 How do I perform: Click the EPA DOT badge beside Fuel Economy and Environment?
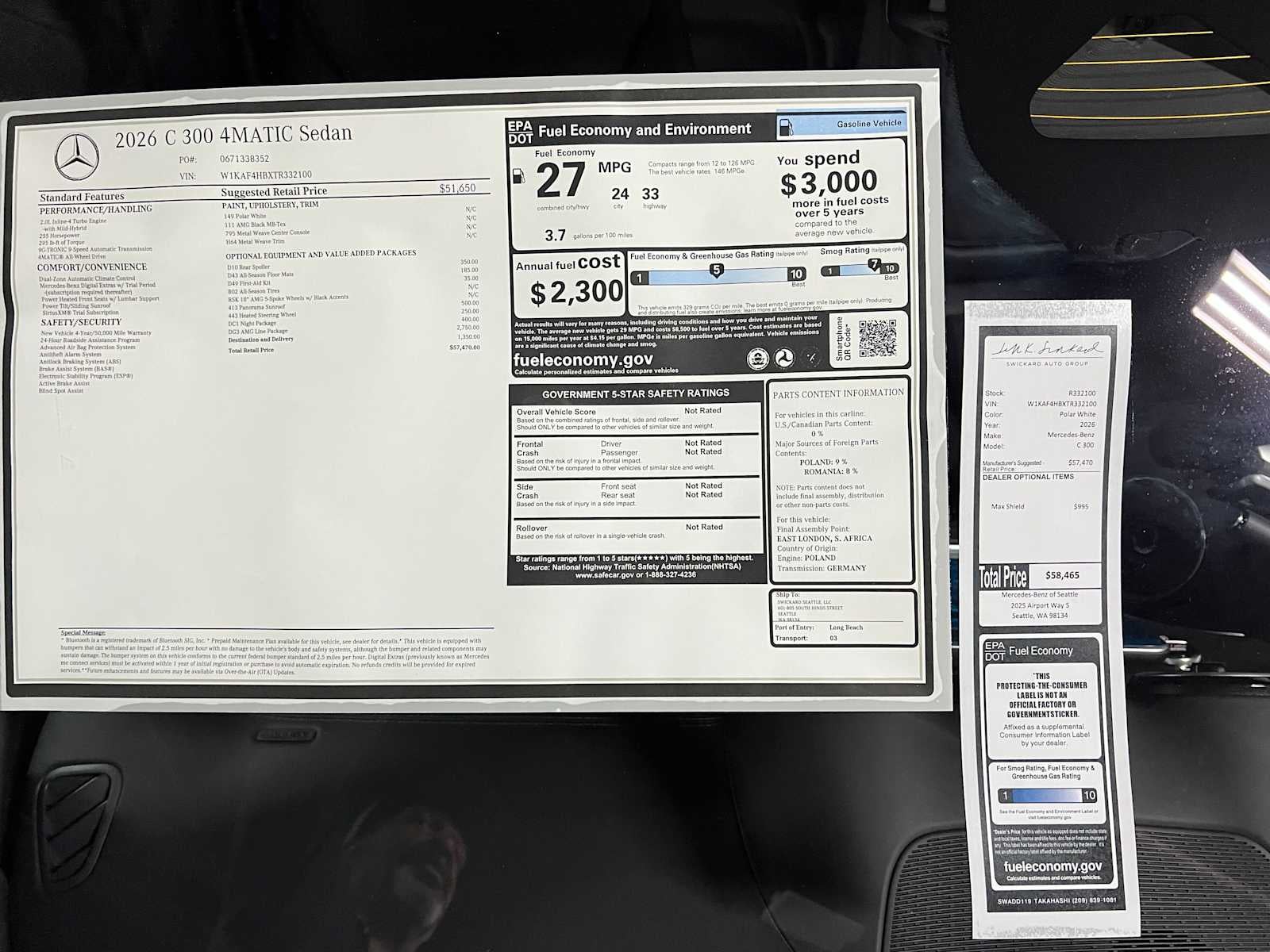[x=520, y=132]
